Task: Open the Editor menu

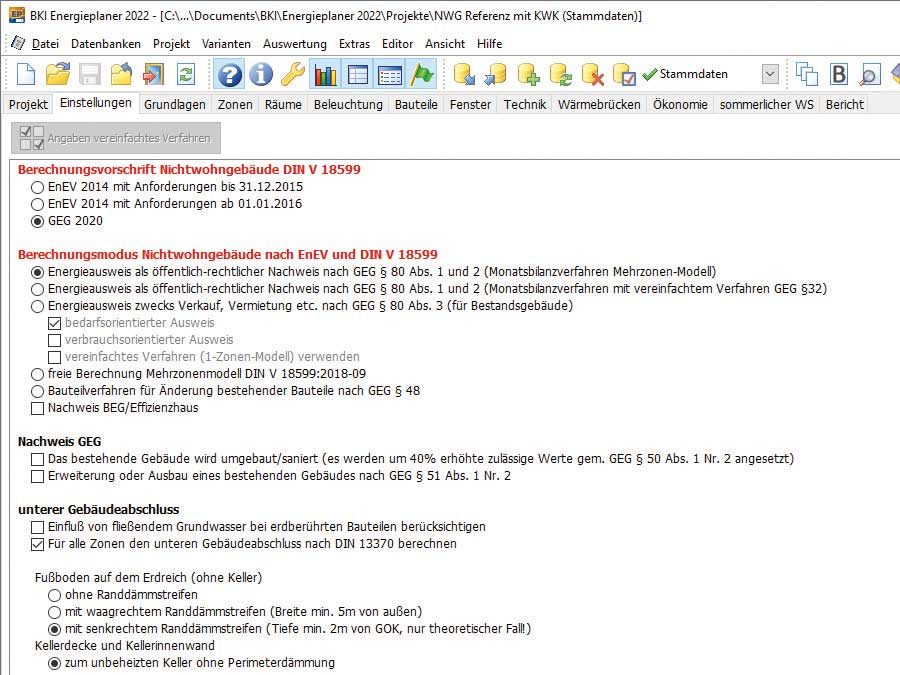Action: click(397, 44)
